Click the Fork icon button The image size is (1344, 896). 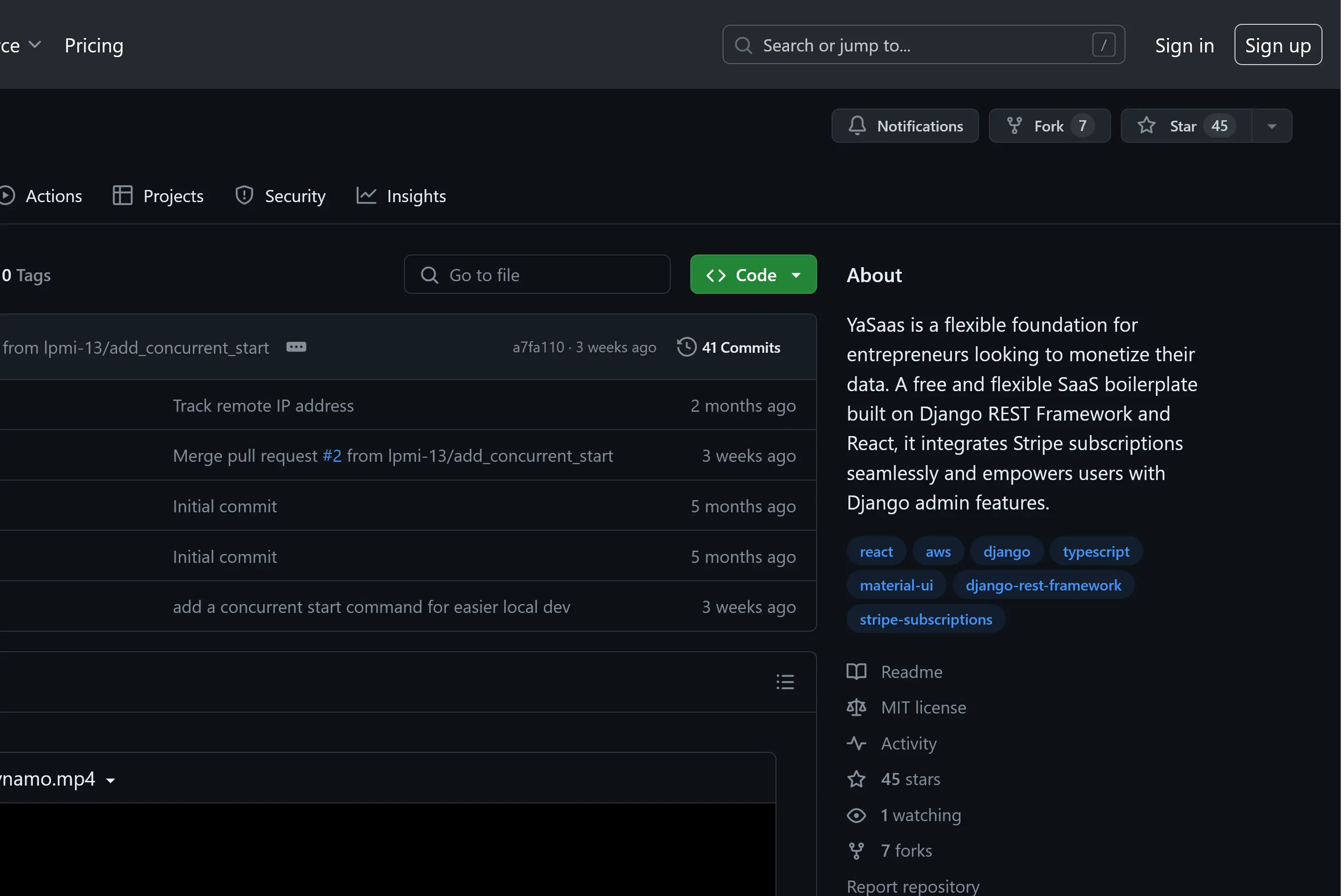(x=1014, y=126)
